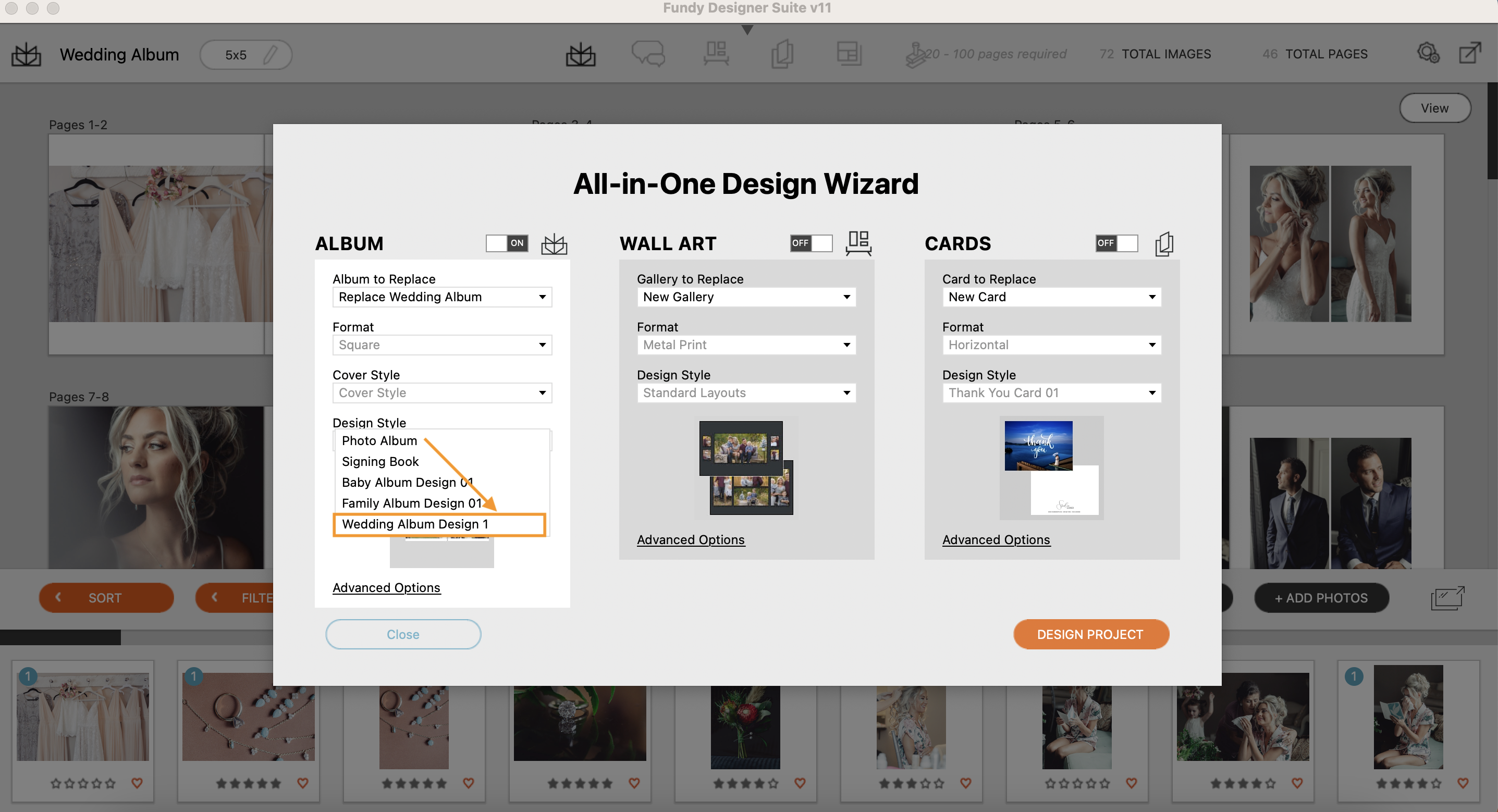Open Wall Art Advanced Options link

[x=690, y=540]
